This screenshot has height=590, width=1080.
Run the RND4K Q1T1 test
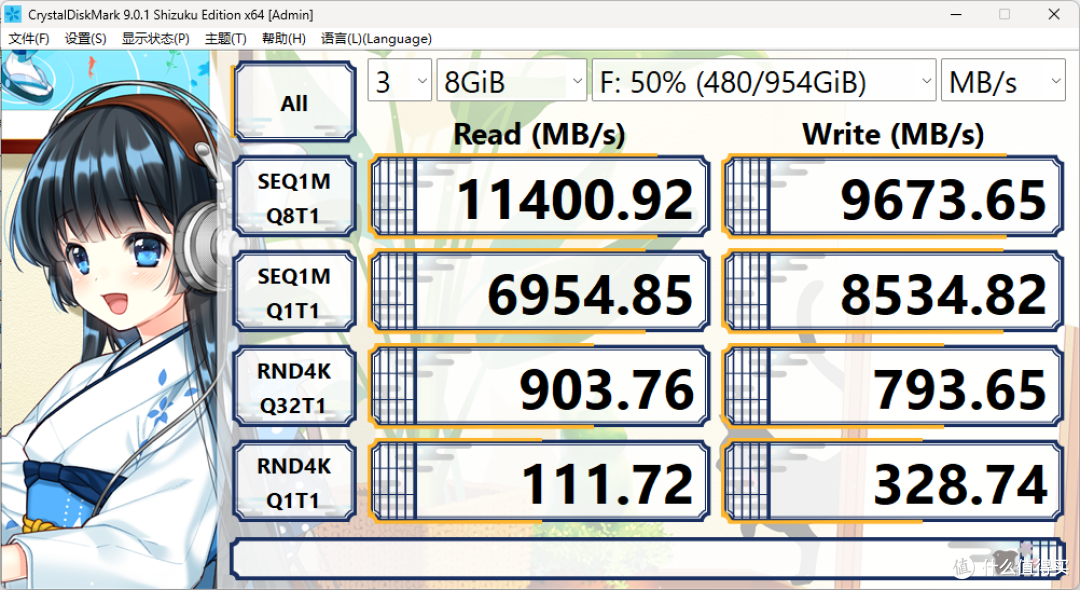coord(294,483)
